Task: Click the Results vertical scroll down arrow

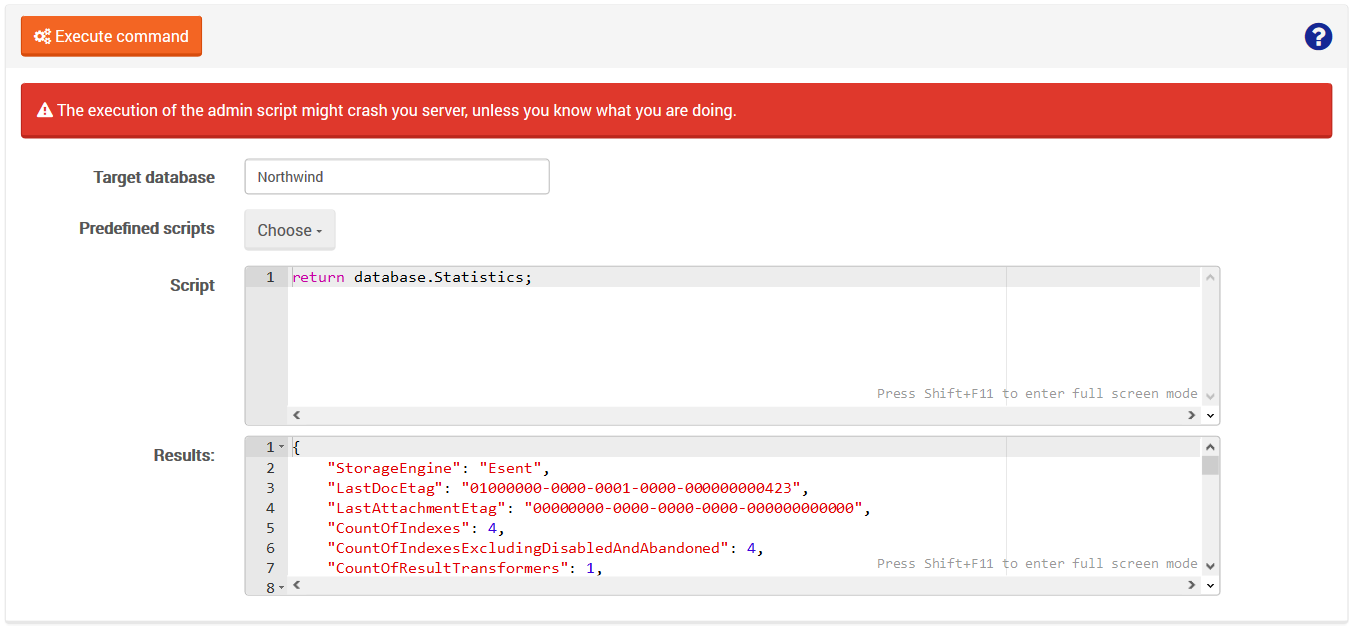Action: [x=1210, y=566]
